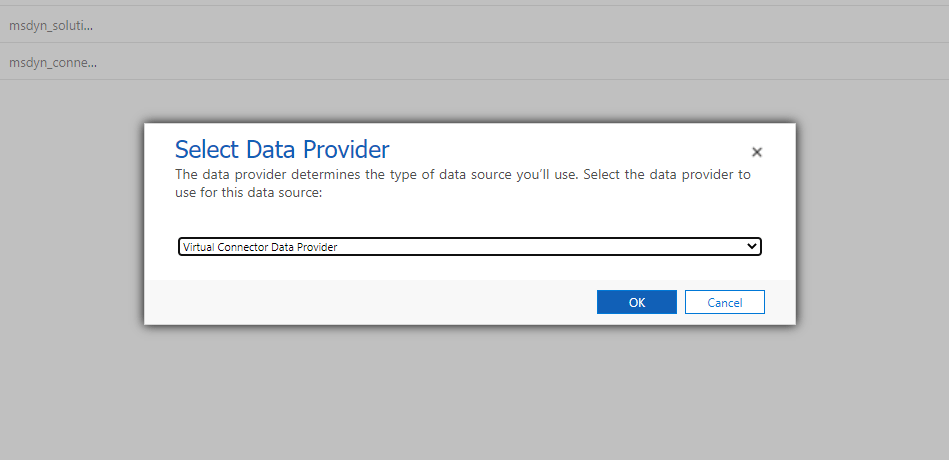Cancel the data provider selection

pos(725,303)
